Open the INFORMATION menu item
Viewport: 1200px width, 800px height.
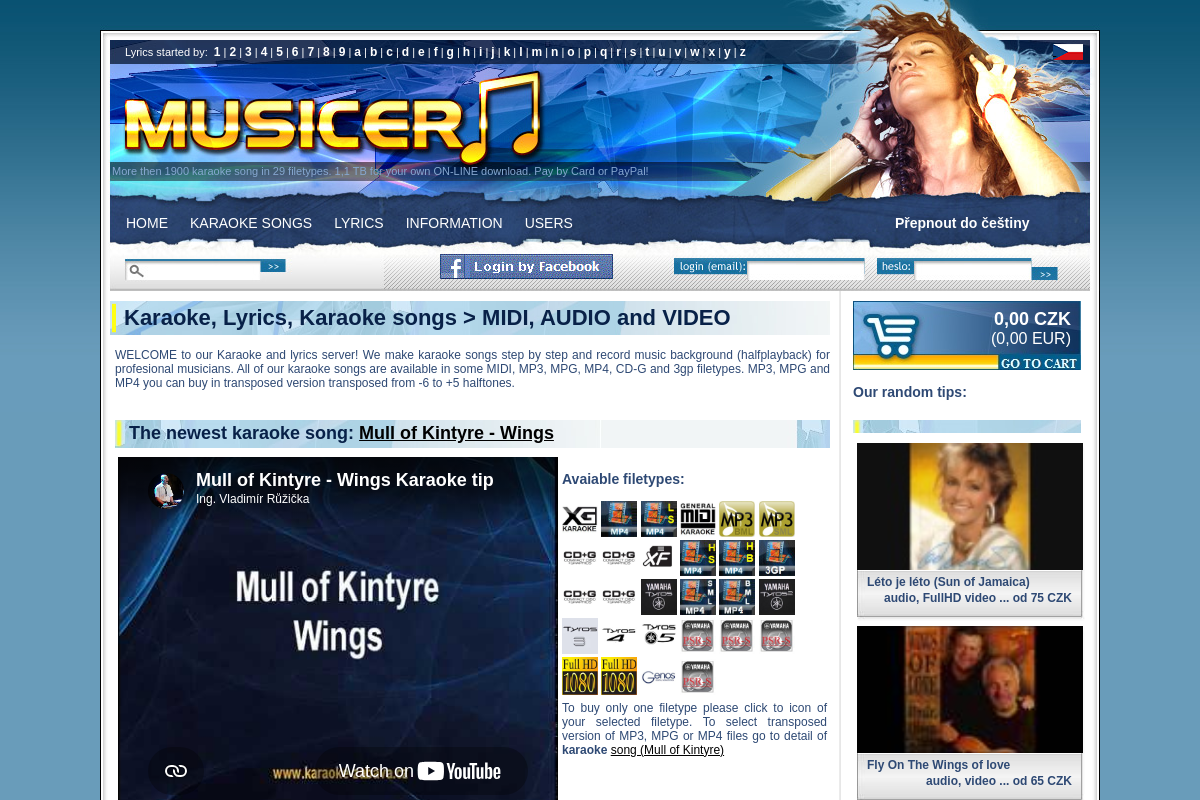pyautogui.click(x=454, y=223)
